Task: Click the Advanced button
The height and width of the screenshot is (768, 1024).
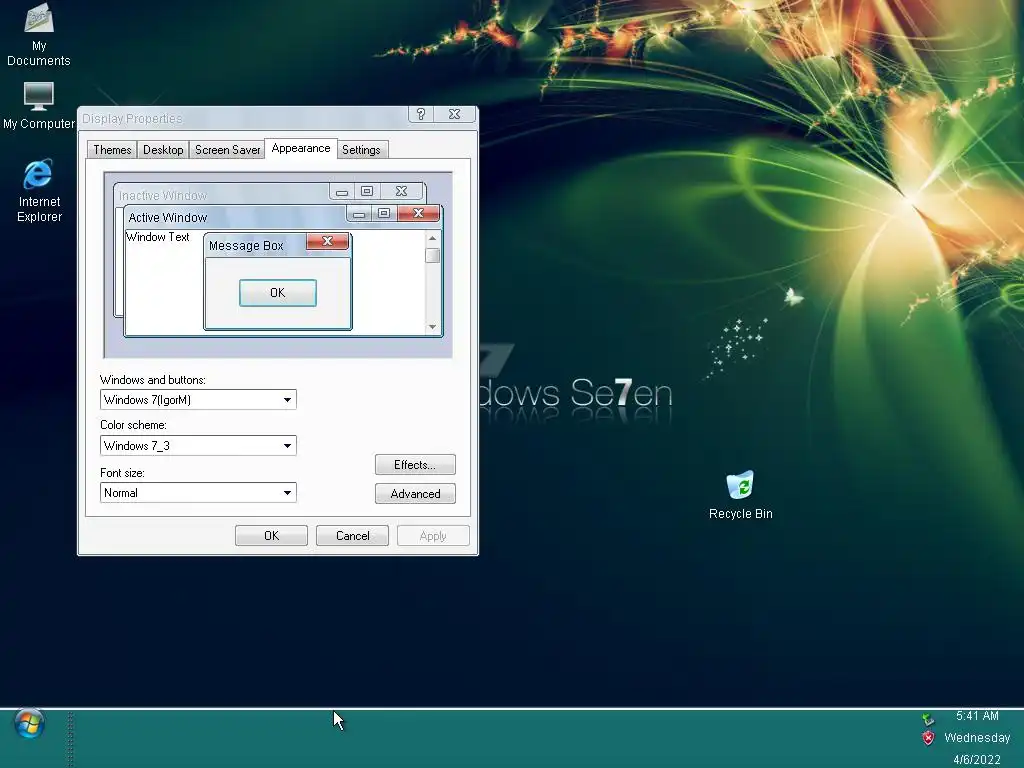Action: pos(415,494)
